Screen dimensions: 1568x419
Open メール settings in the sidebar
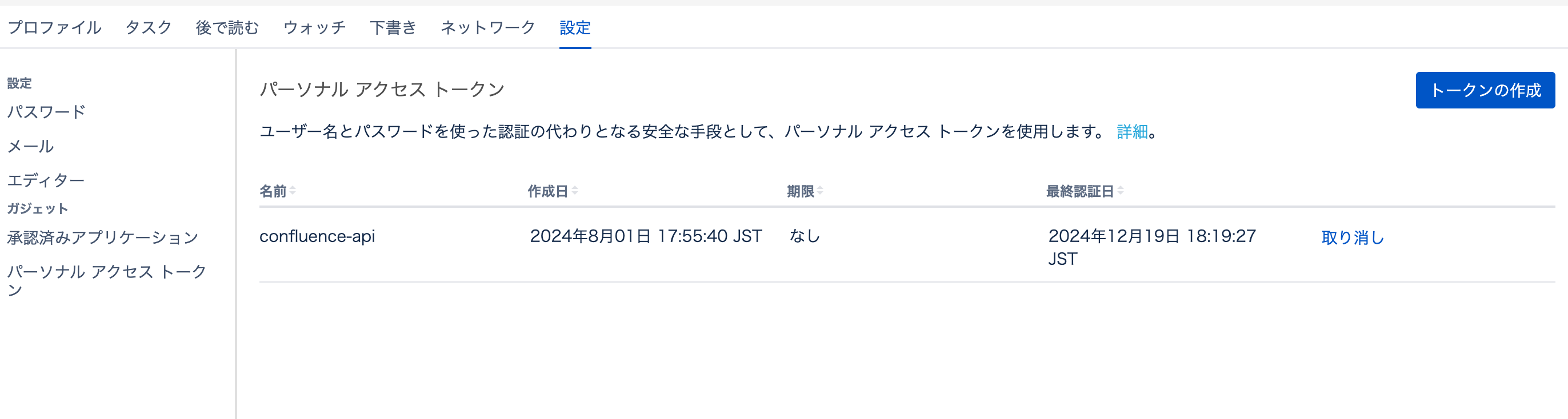tap(30, 146)
